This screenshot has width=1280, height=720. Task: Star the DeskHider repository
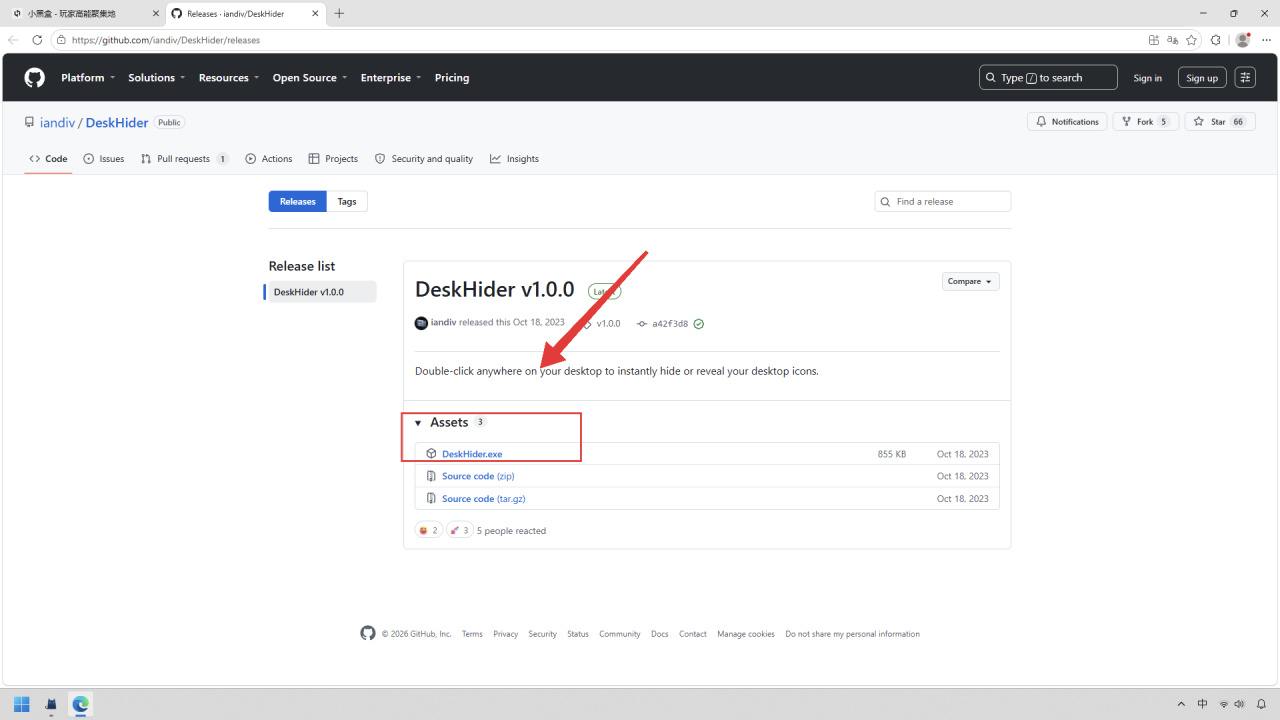tap(1219, 122)
